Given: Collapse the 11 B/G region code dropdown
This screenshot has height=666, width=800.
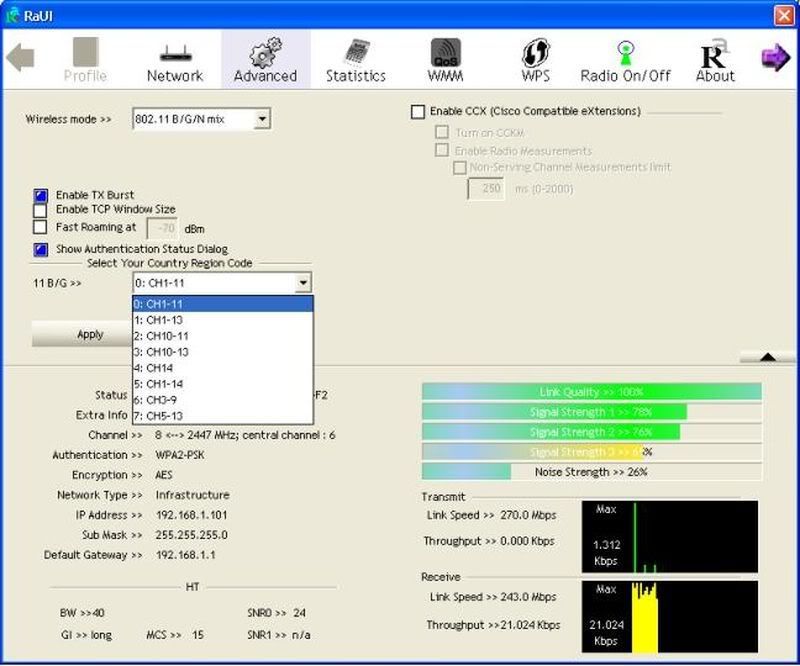Looking at the screenshot, I should tap(303, 284).
